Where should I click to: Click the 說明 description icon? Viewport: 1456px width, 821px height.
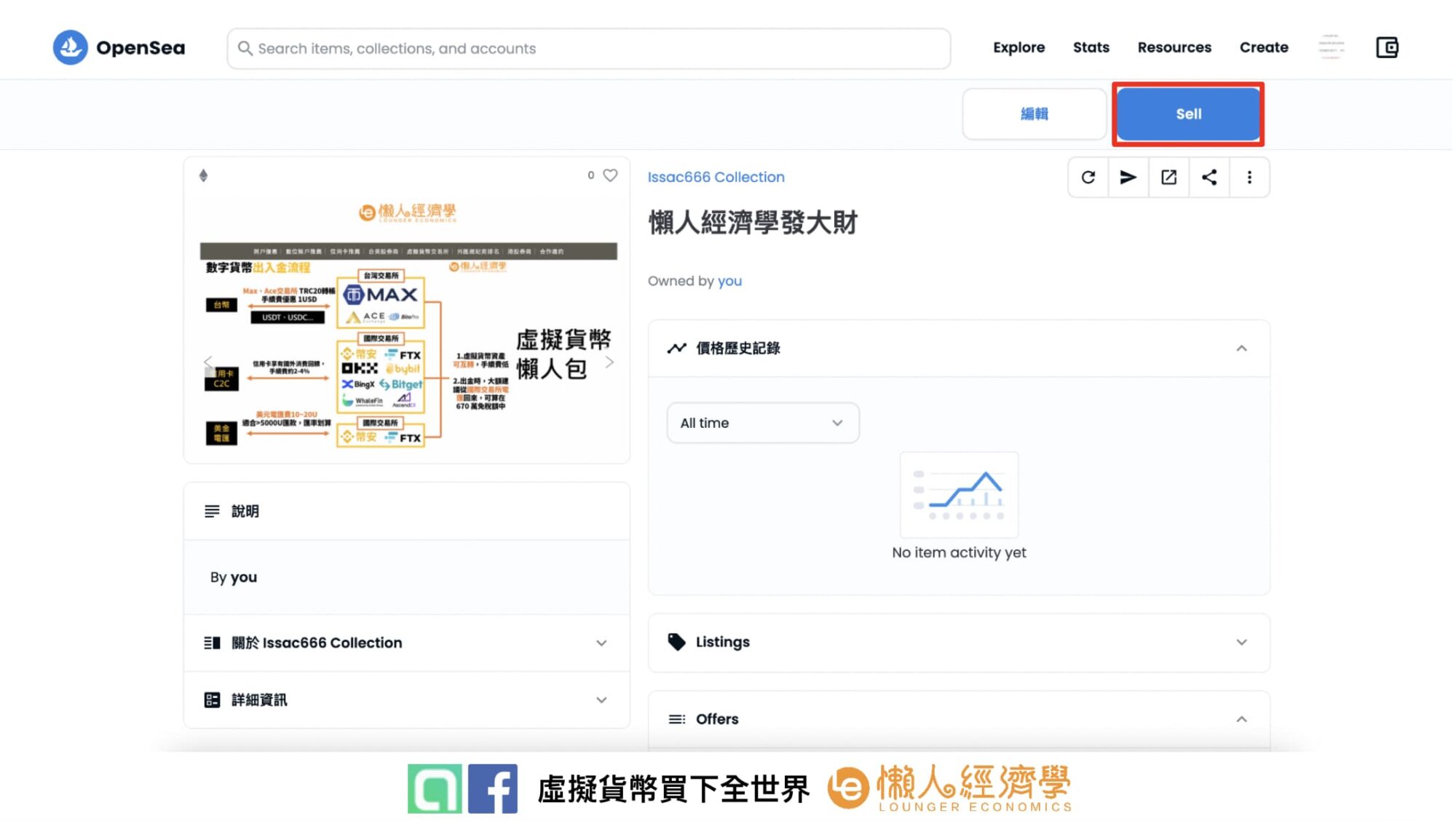212,511
